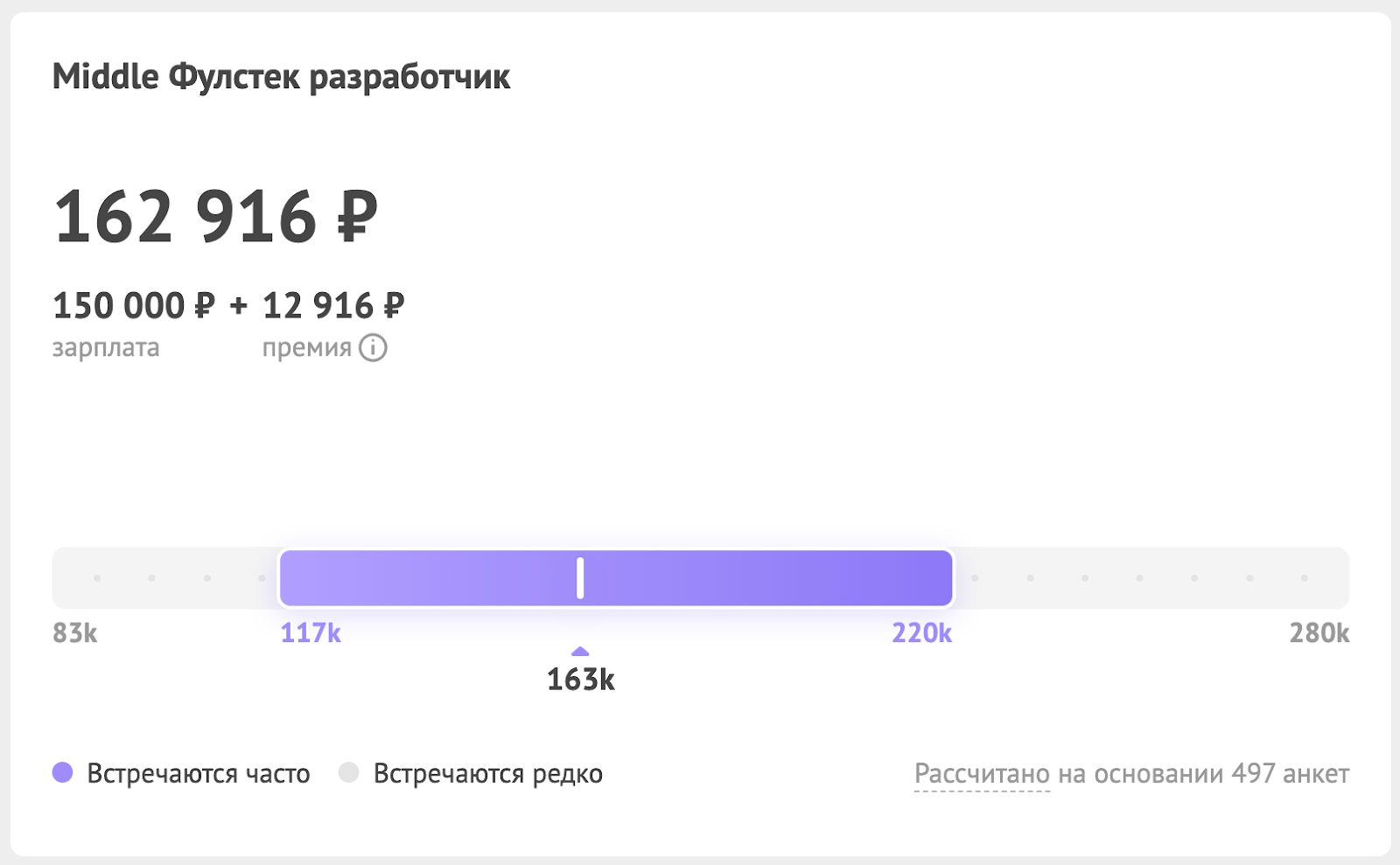Click the white handle on the salary bar
The width and height of the screenshot is (1400, 865).
579,578
